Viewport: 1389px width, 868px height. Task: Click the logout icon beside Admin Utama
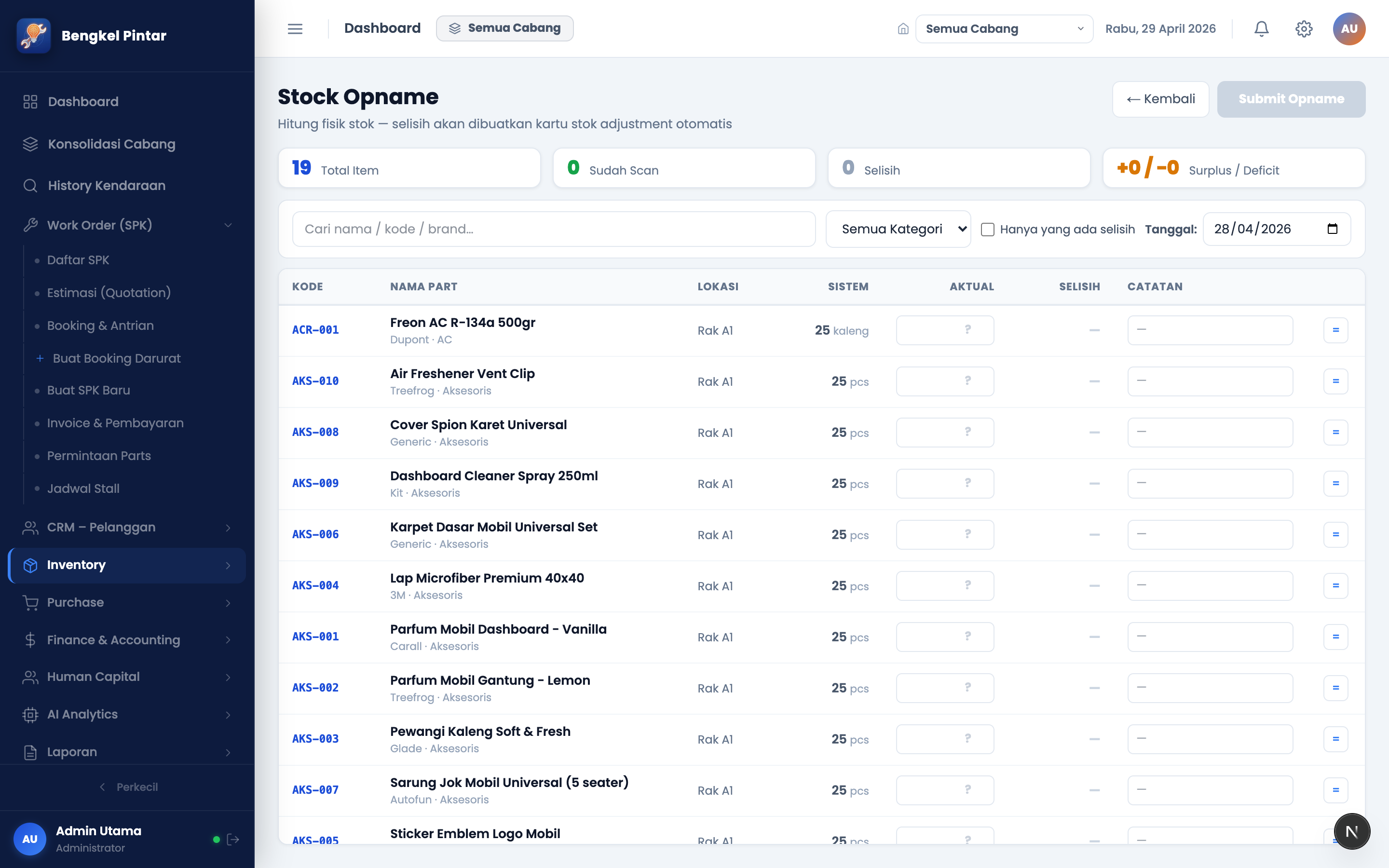(x=233, y=839)
